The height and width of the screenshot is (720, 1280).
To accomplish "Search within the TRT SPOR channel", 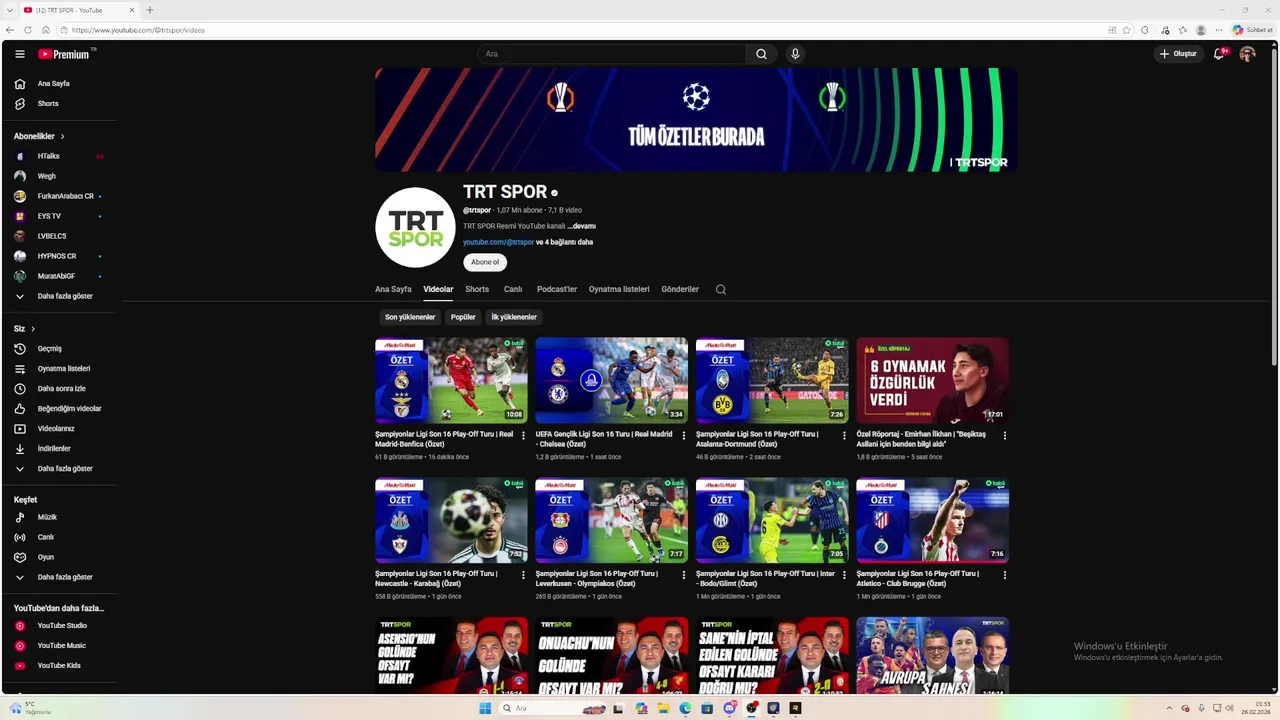I will point(721,289).
